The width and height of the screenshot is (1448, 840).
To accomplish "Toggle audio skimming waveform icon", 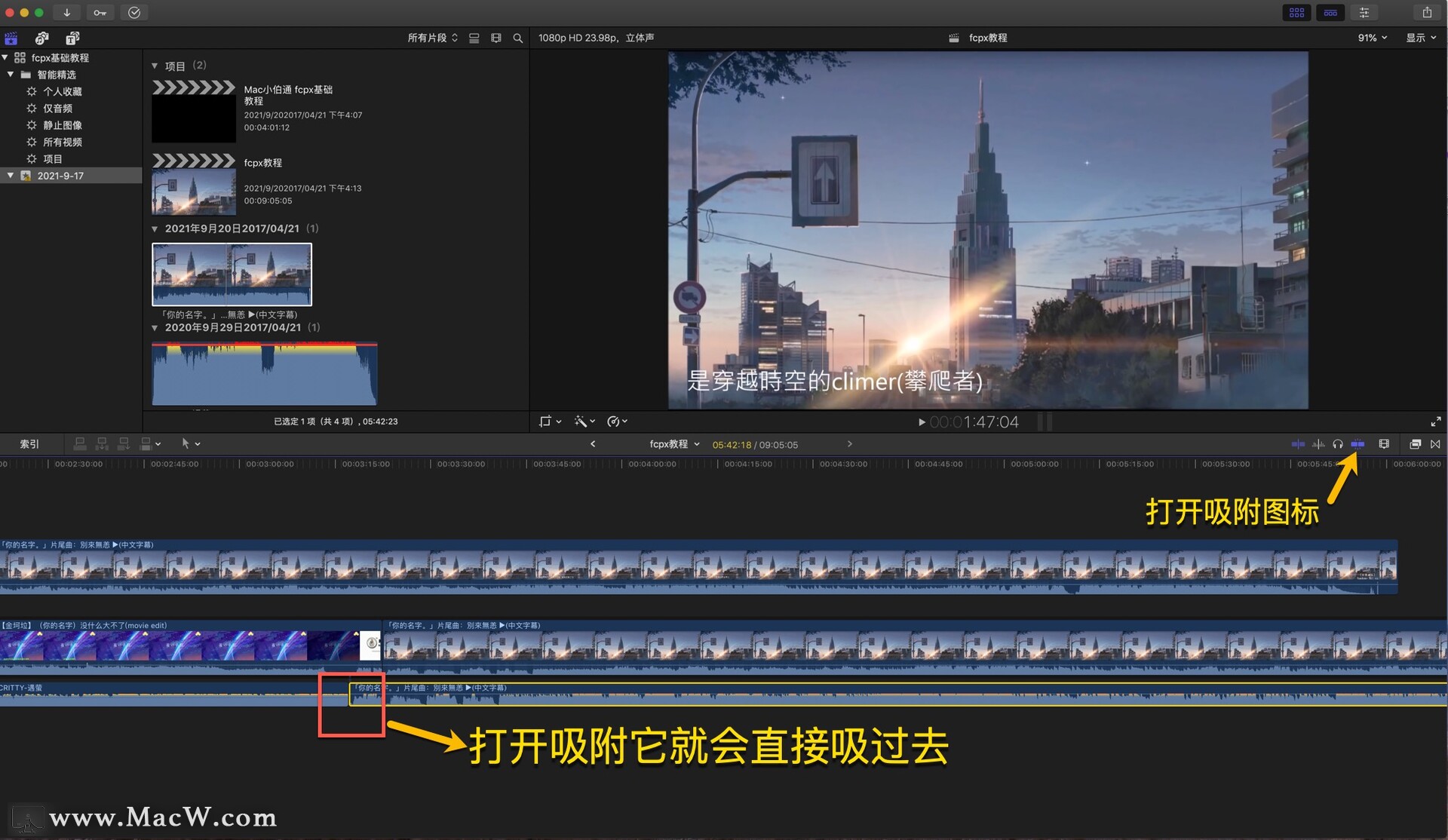I will (1318, 444).
